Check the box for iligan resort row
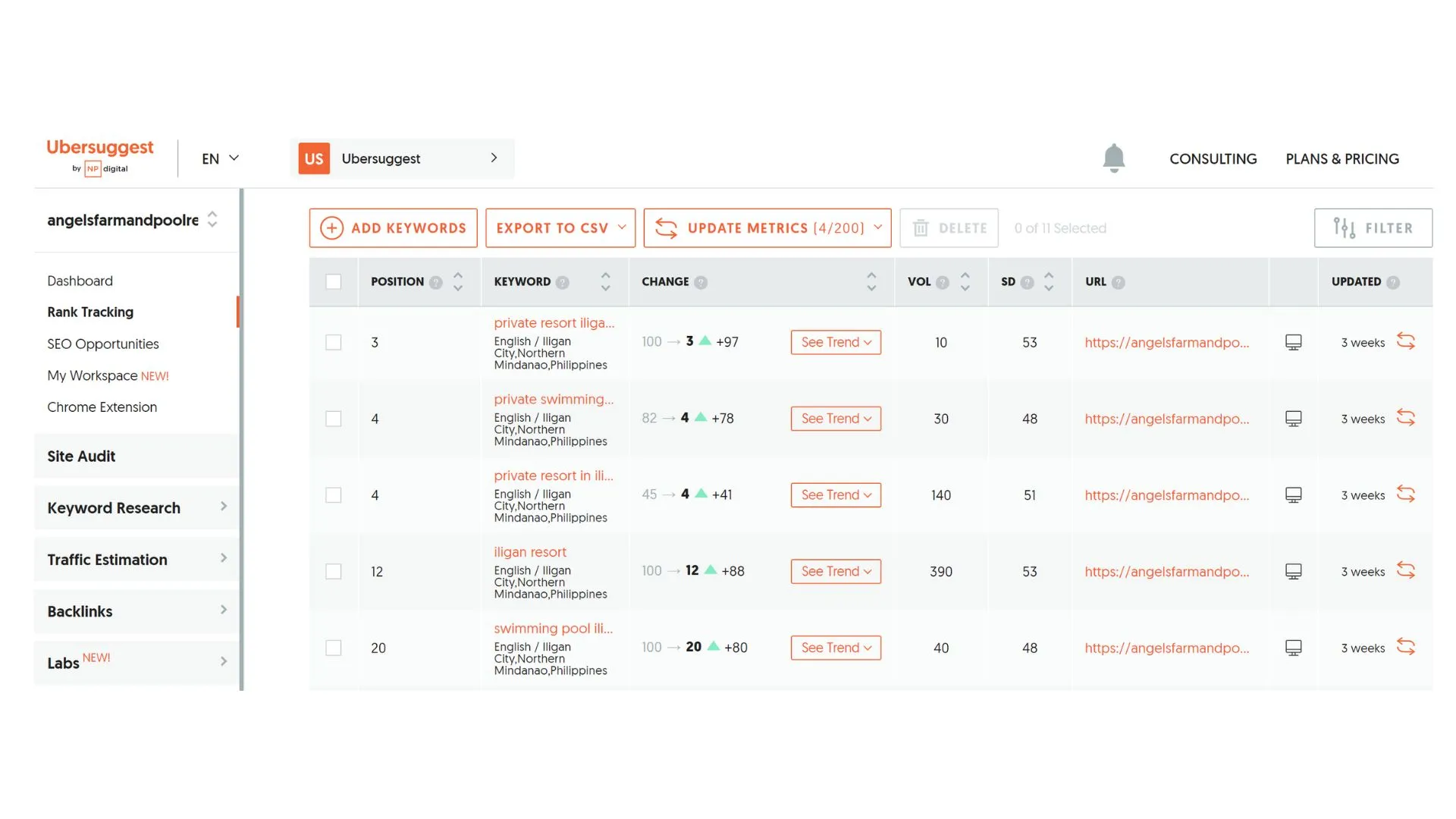 333,571
